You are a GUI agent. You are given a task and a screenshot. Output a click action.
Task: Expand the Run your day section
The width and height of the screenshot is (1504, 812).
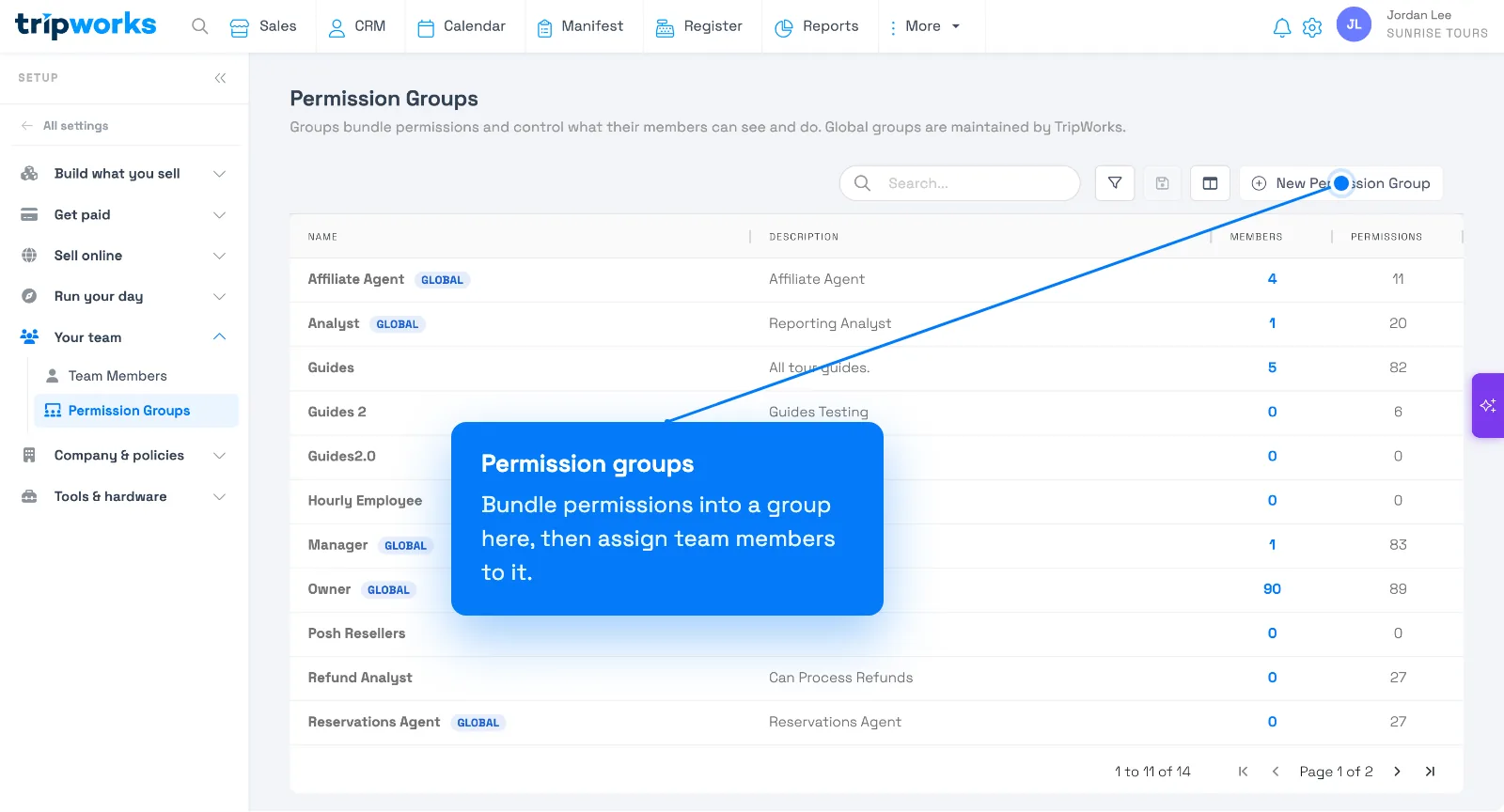point(219,296)
